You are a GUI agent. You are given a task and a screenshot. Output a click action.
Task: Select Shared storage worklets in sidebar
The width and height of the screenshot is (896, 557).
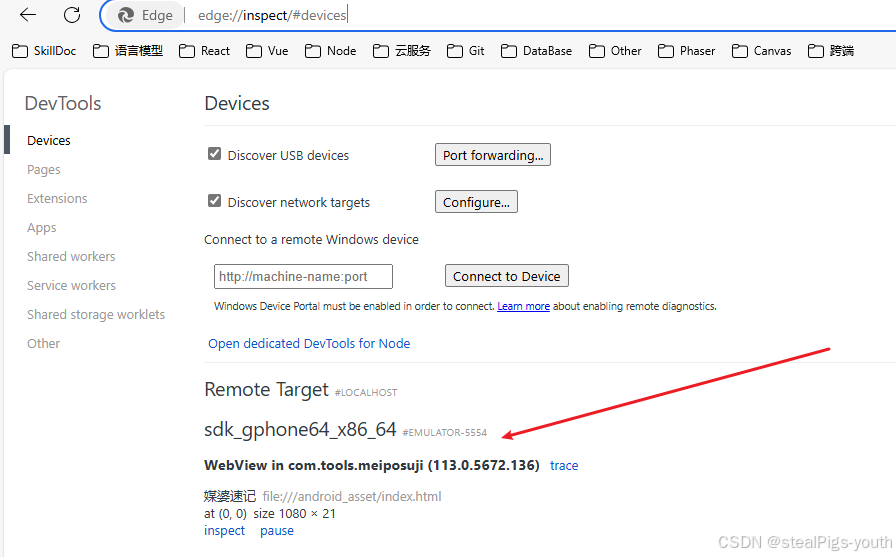point(96,314)
